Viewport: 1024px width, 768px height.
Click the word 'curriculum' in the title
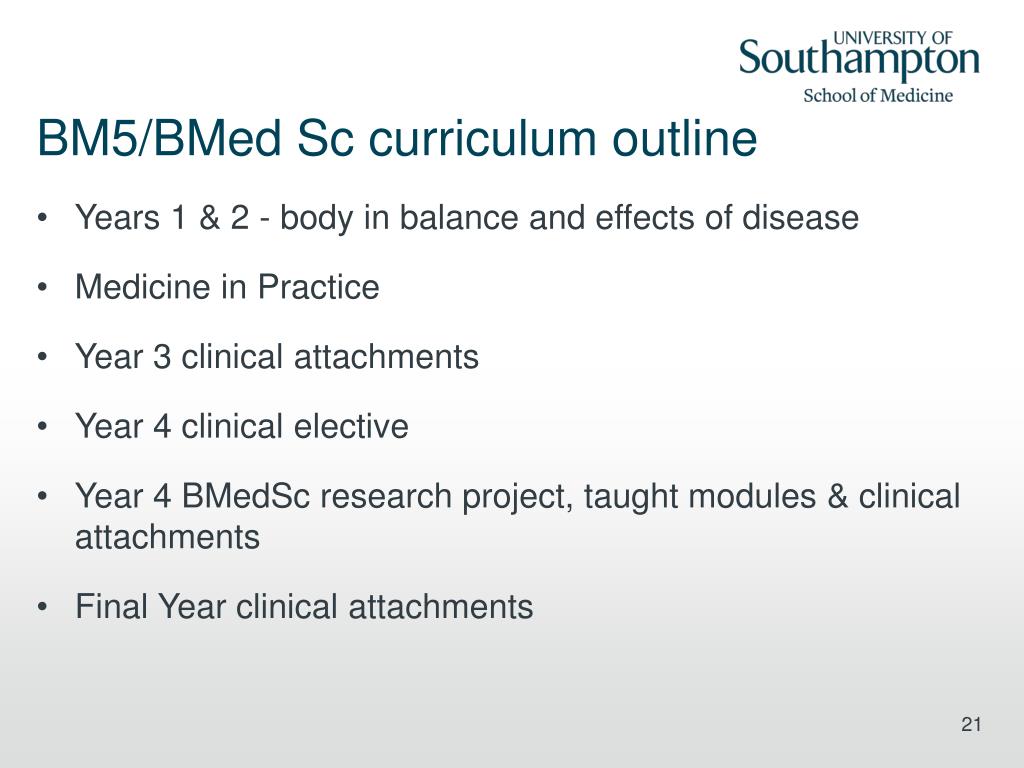[x=483, y=139]
